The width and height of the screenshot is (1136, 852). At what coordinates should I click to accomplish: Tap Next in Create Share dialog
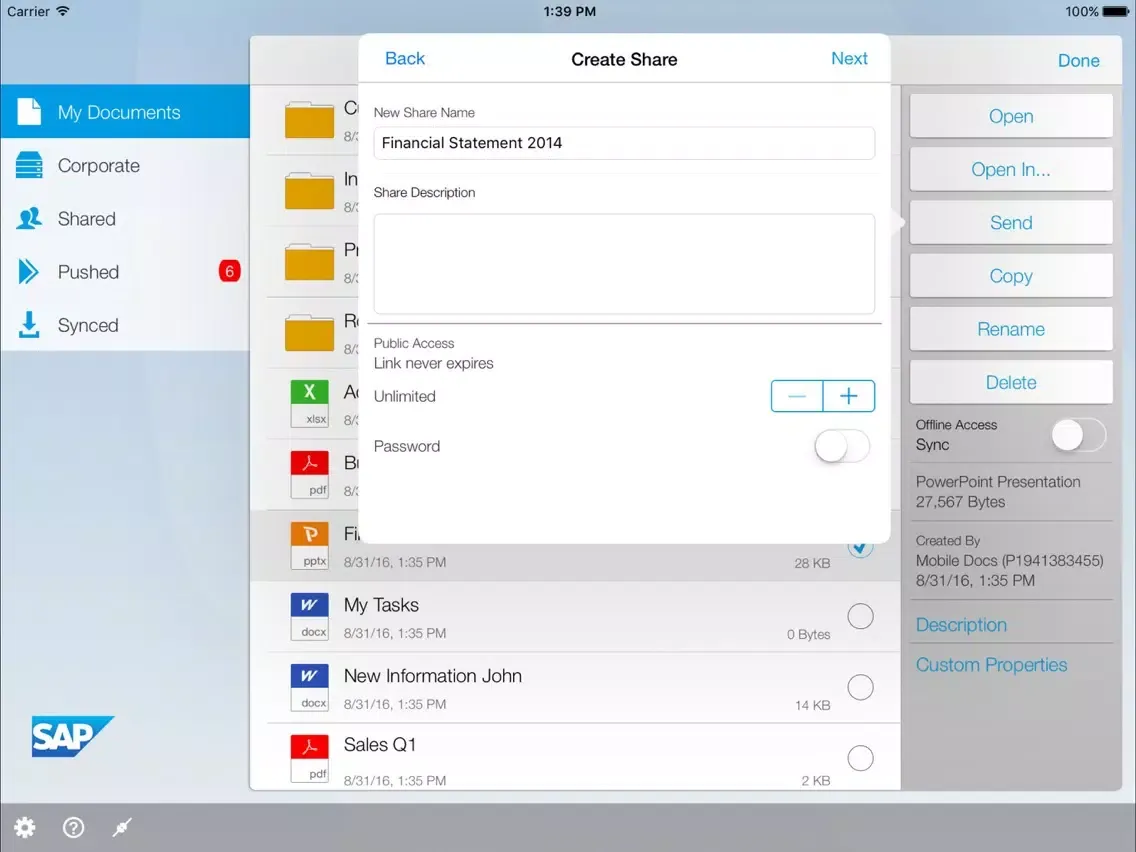pyautogui.click(x=849, y=59)
